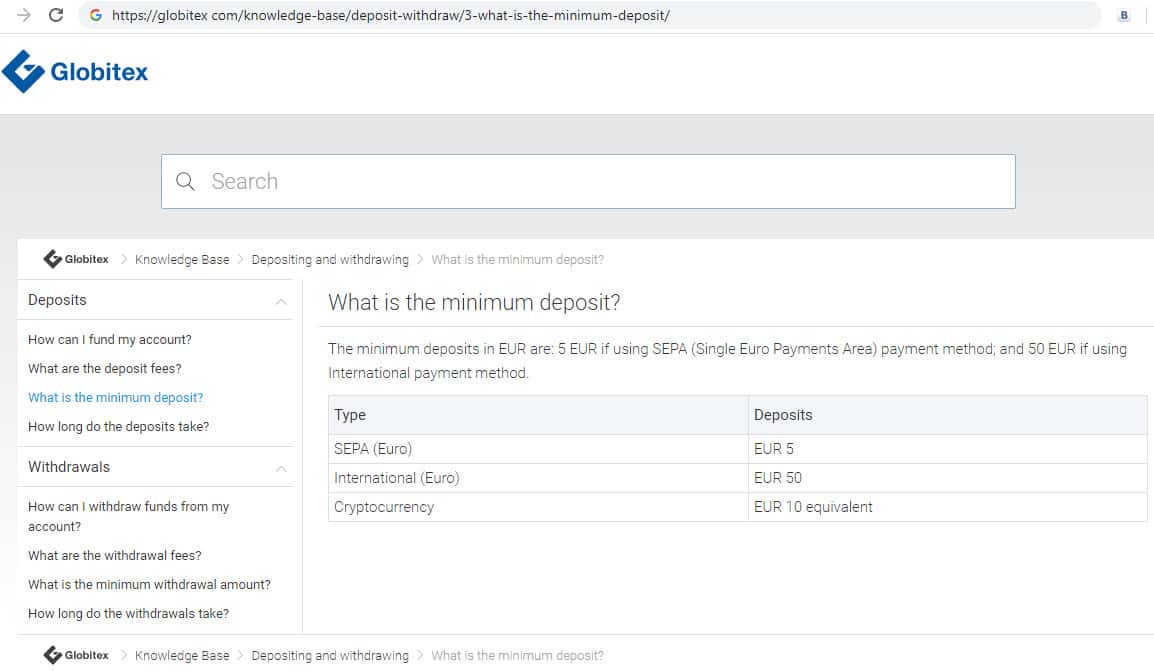Click the Globitex logo in the header
This screenshot has width=1154, height=671.
coord(75,71)
